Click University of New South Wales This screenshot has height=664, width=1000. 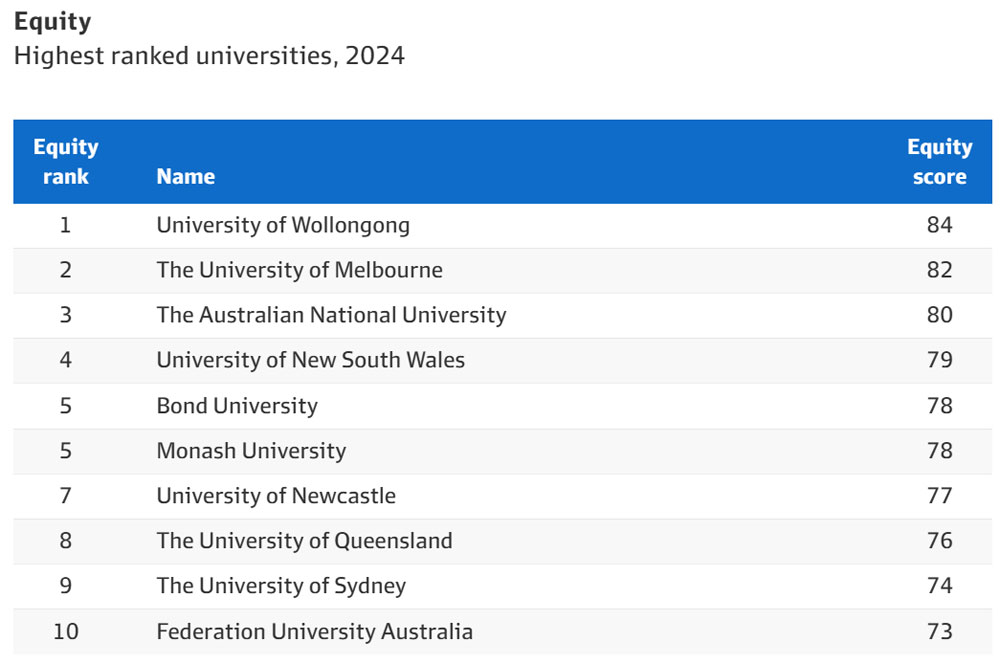click(311, 360)
